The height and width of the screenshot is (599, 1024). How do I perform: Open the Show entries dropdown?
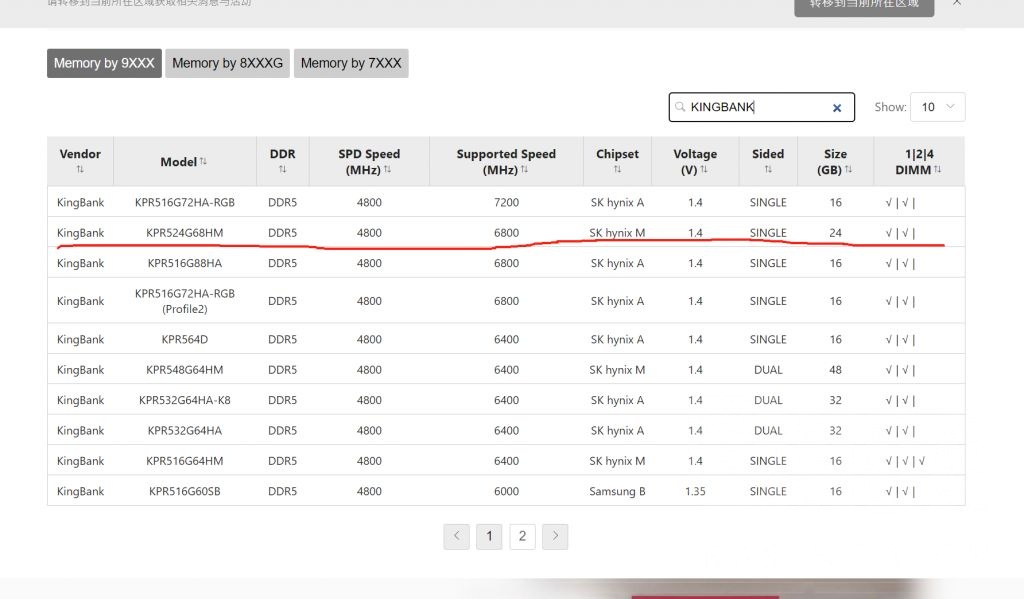[937, 107]
